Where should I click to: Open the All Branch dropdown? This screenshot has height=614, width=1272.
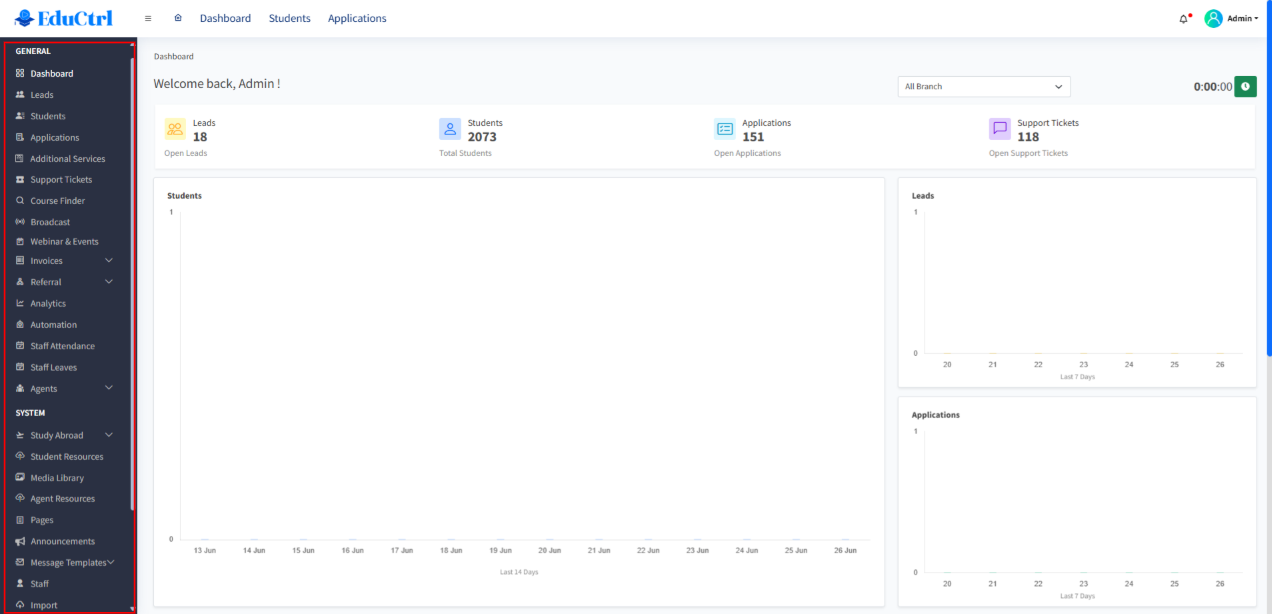tap(983, 87)
